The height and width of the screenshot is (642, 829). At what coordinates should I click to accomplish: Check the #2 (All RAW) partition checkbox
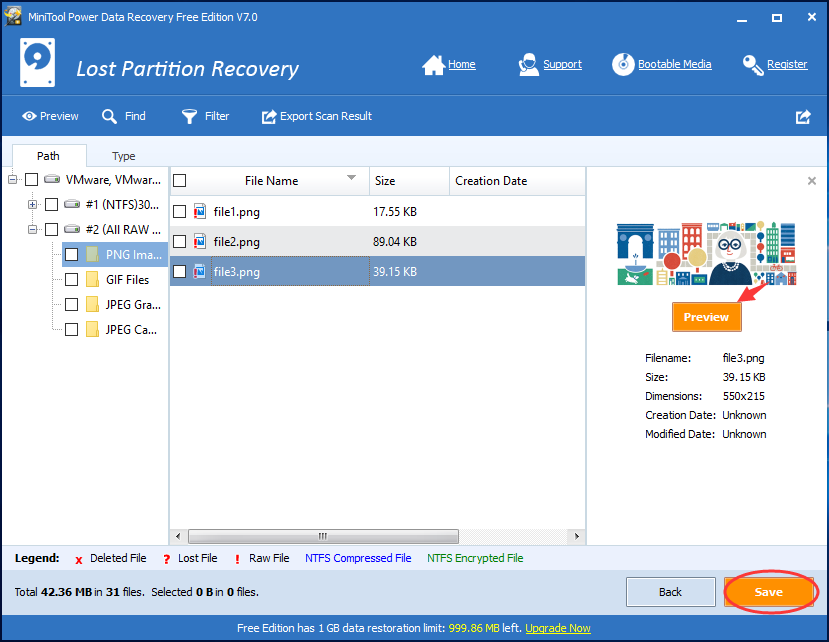[x=51, y=230]
